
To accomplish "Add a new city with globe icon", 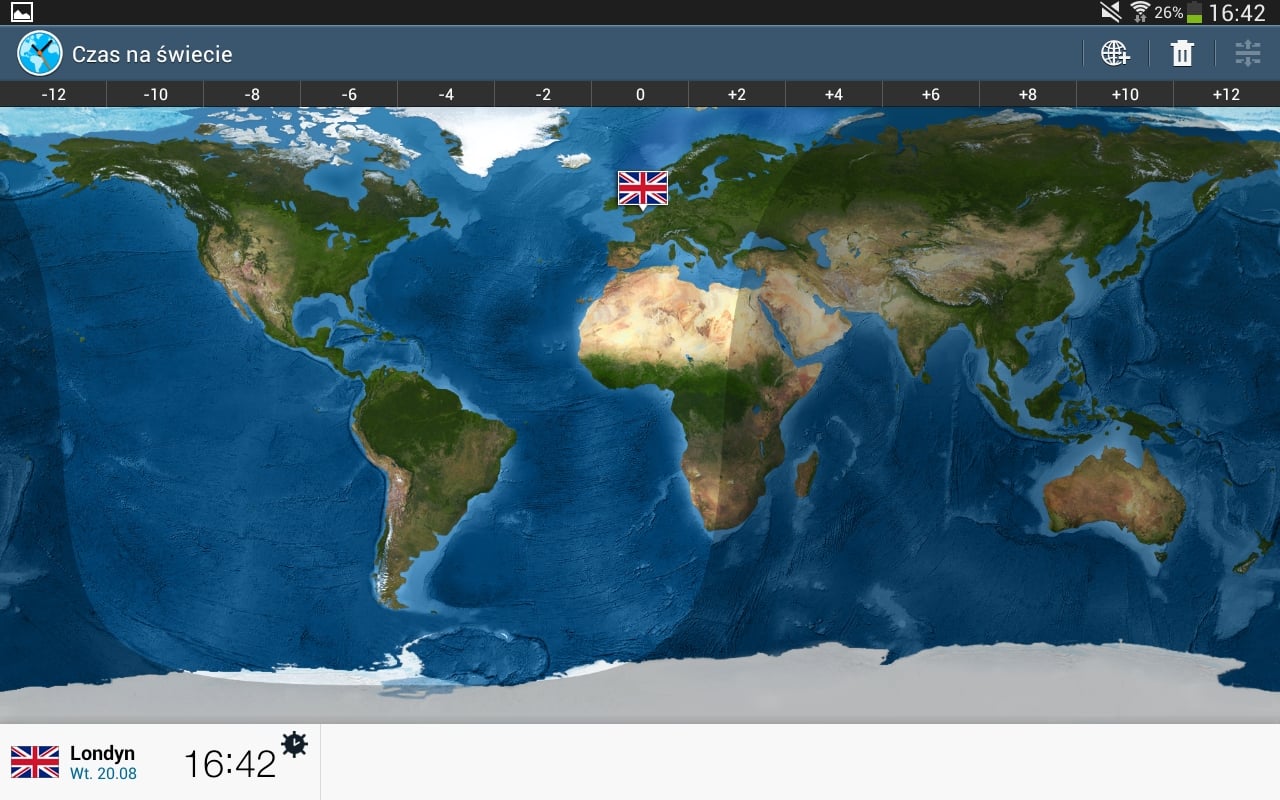I will point(1115,53).
